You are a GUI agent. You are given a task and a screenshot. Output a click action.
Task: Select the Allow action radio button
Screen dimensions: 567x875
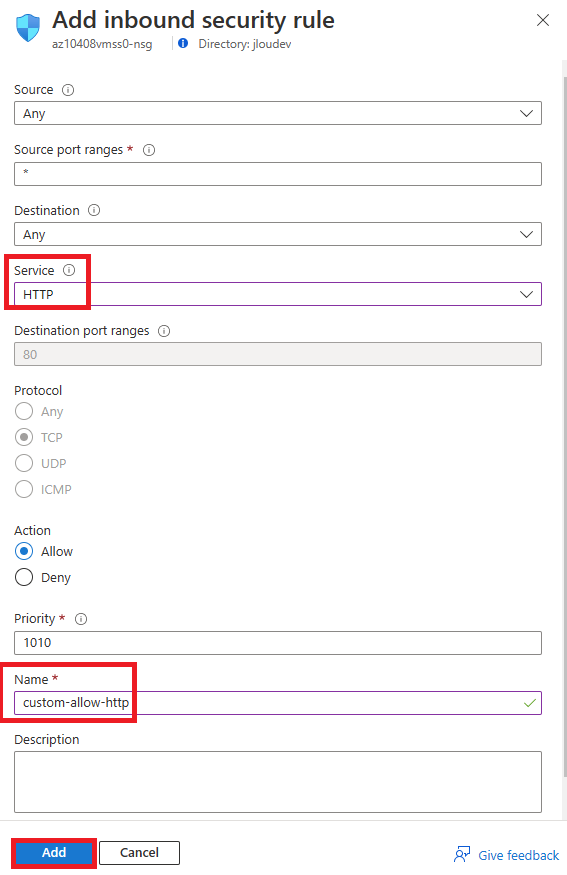coord(24,551)
